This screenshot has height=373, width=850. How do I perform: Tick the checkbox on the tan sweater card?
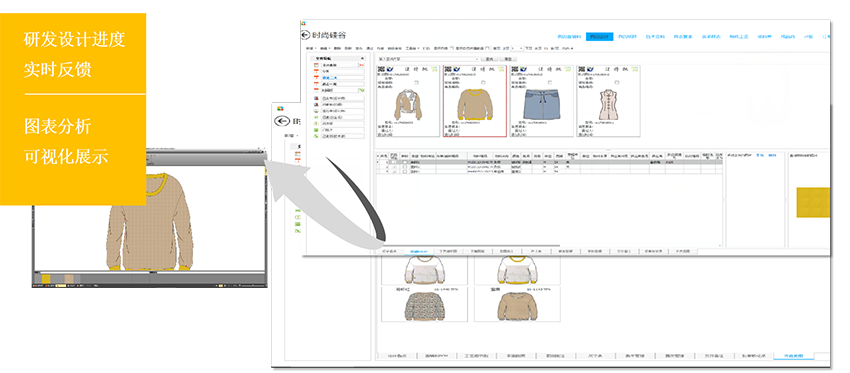[x=483, y=82]
